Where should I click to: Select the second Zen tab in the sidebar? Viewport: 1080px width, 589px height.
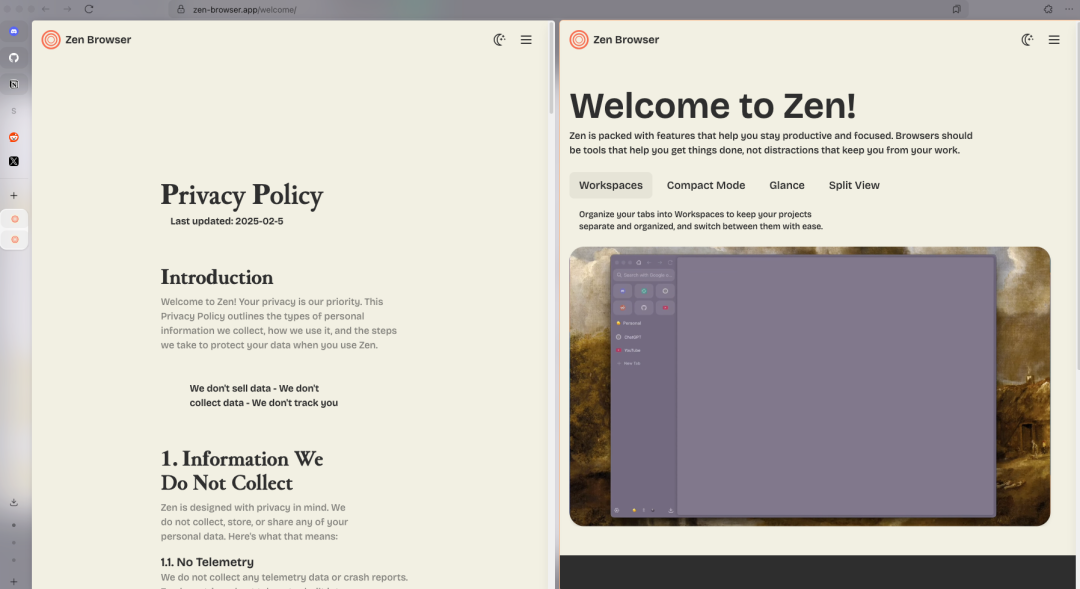pyautogui.click(x=14, y=240)
